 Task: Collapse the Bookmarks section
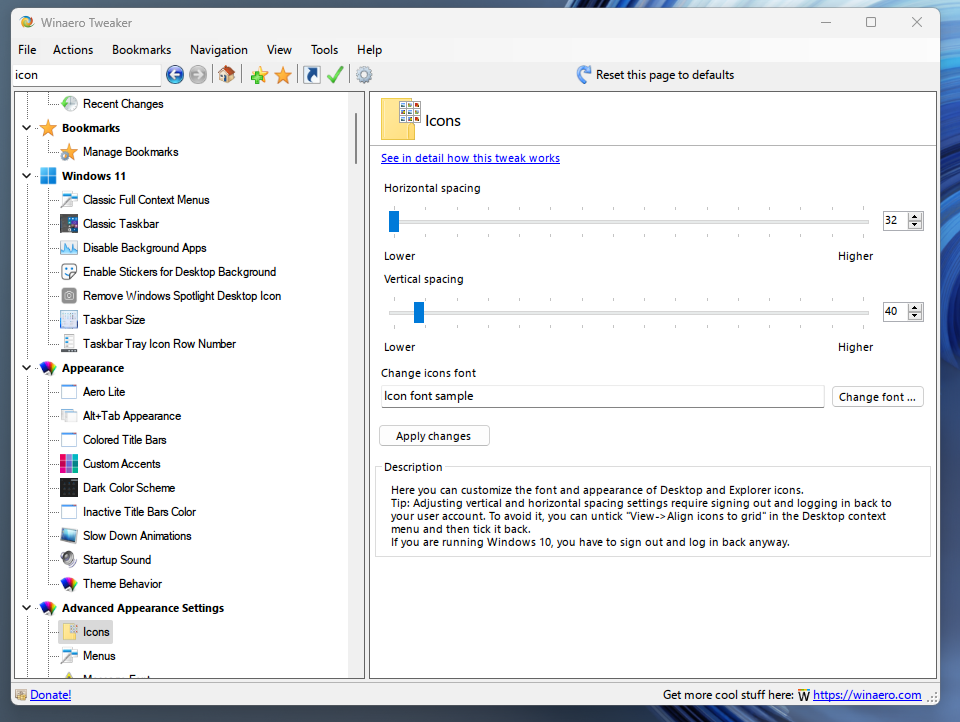coord(28,127)
